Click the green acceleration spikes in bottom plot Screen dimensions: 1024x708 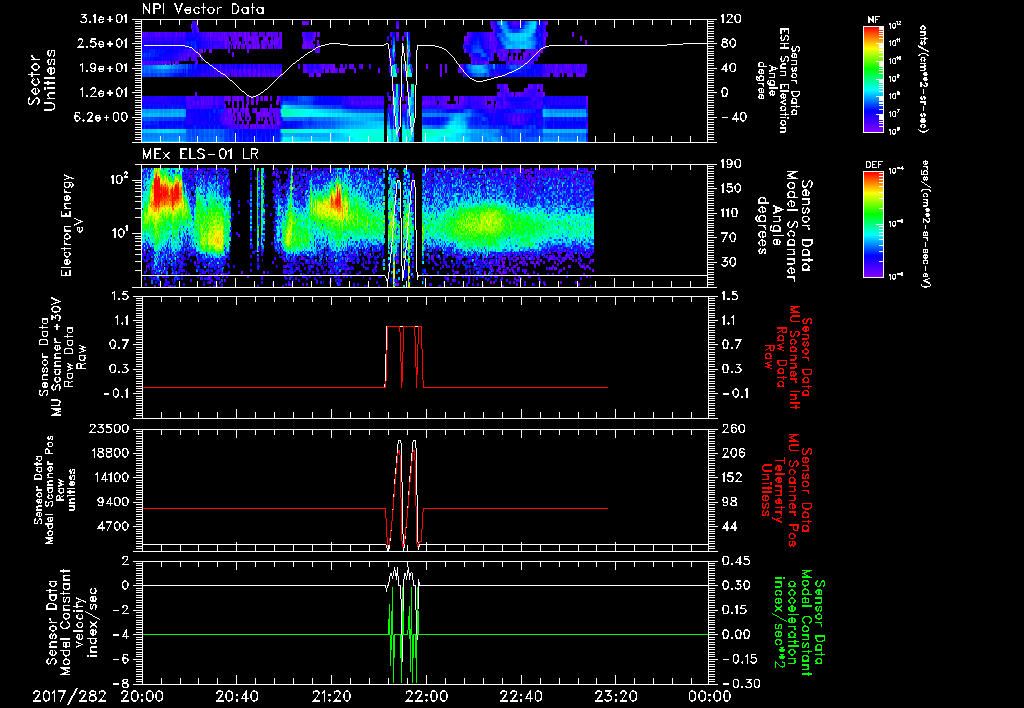404,637
